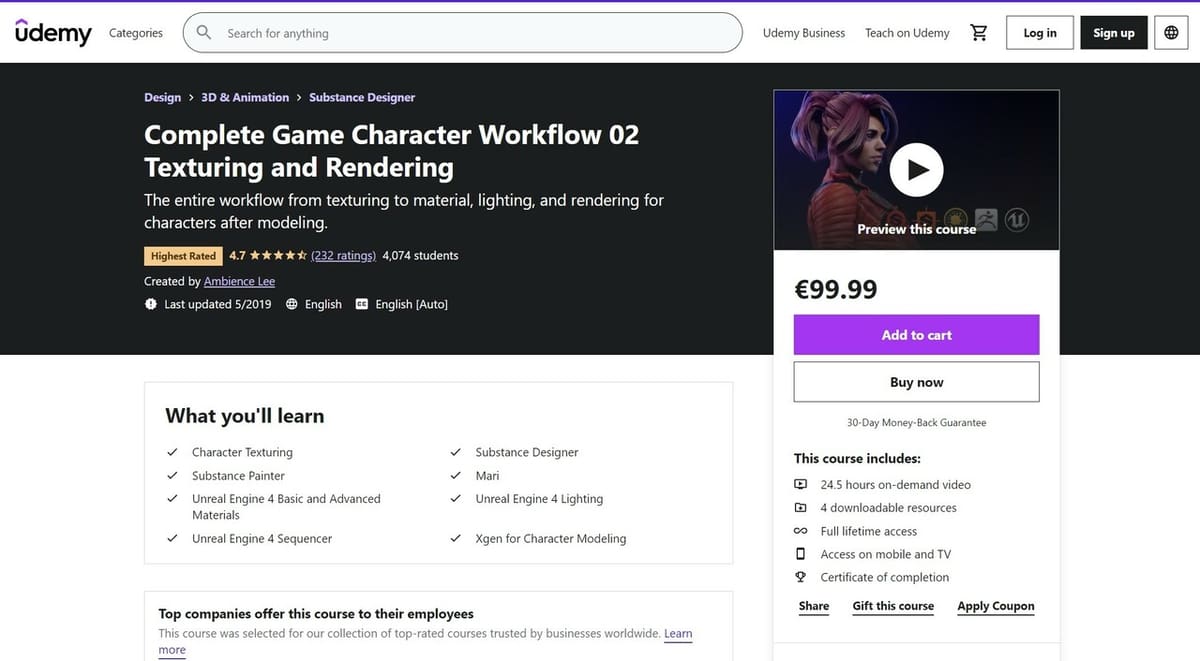
Task: Click the Sign up button
Action: tap(1113, 33)
